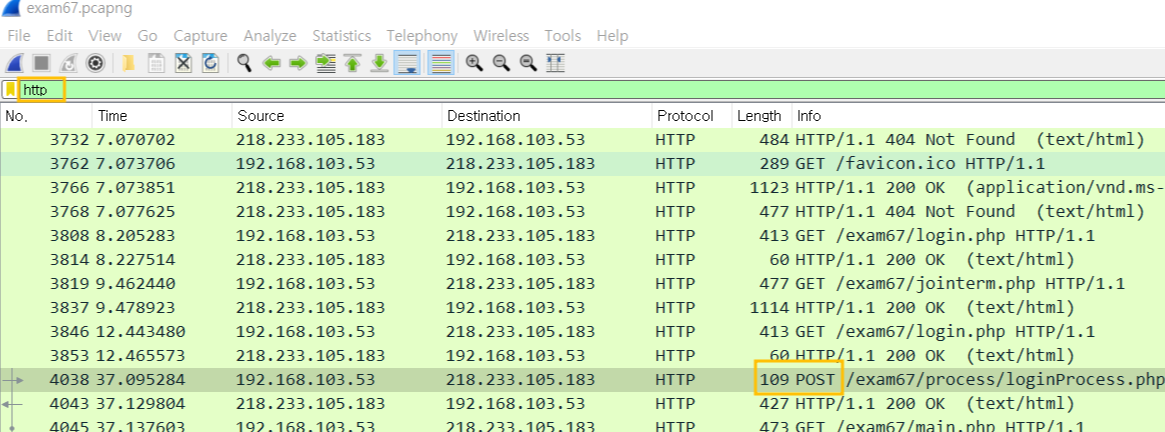Go to specified packet icon

[x=325, y=63]
